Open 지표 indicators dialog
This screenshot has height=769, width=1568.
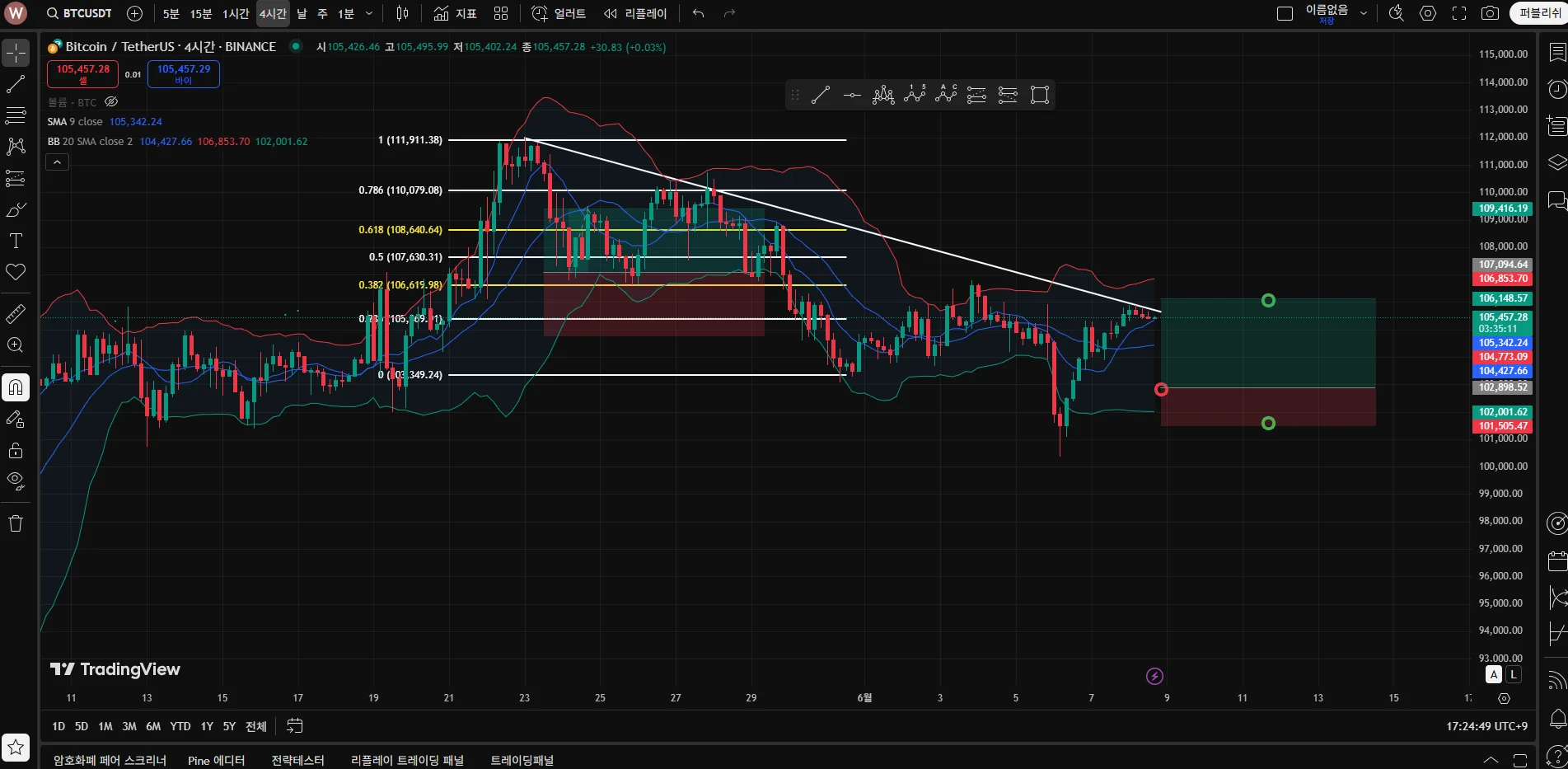tap(455, 14)
